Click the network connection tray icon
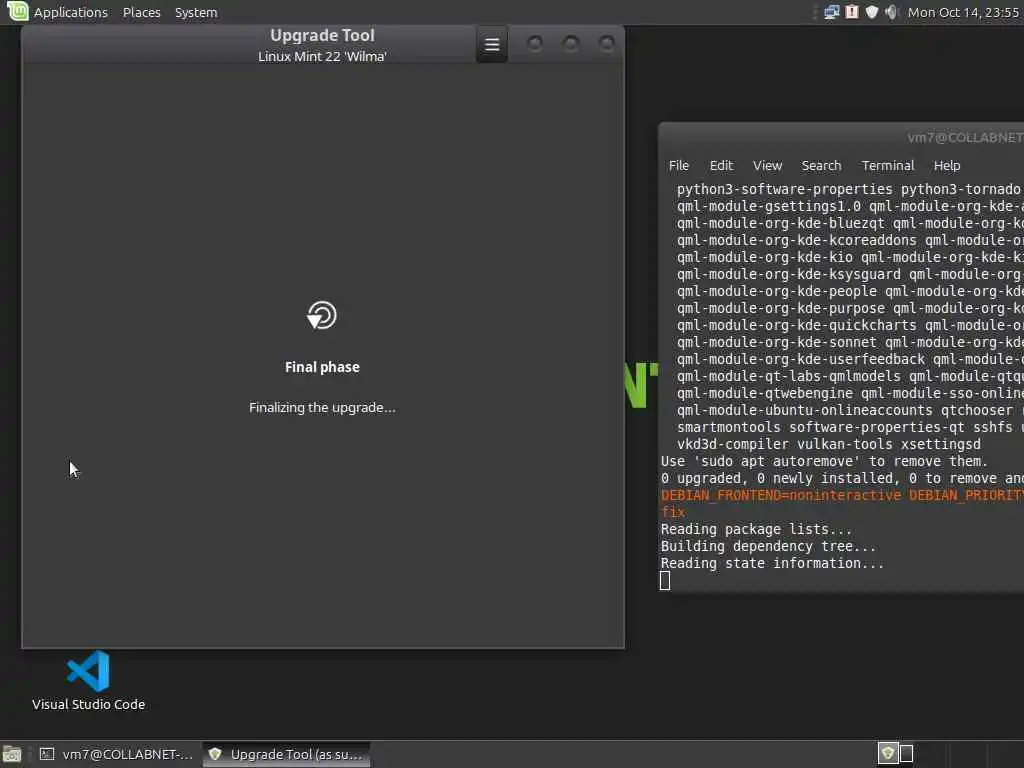Viewport: 1024px width, 768px height. (831, 12)
